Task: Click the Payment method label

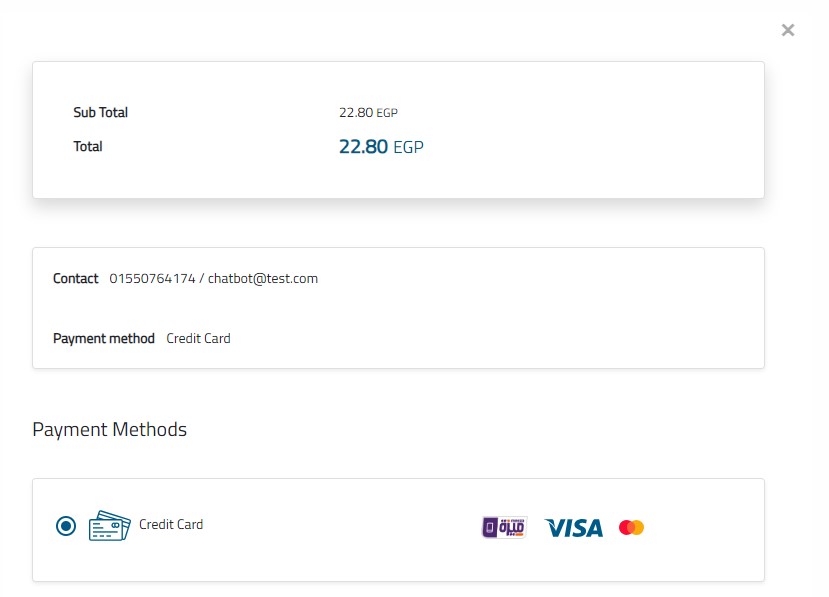Action: click(x=104, y=338)
